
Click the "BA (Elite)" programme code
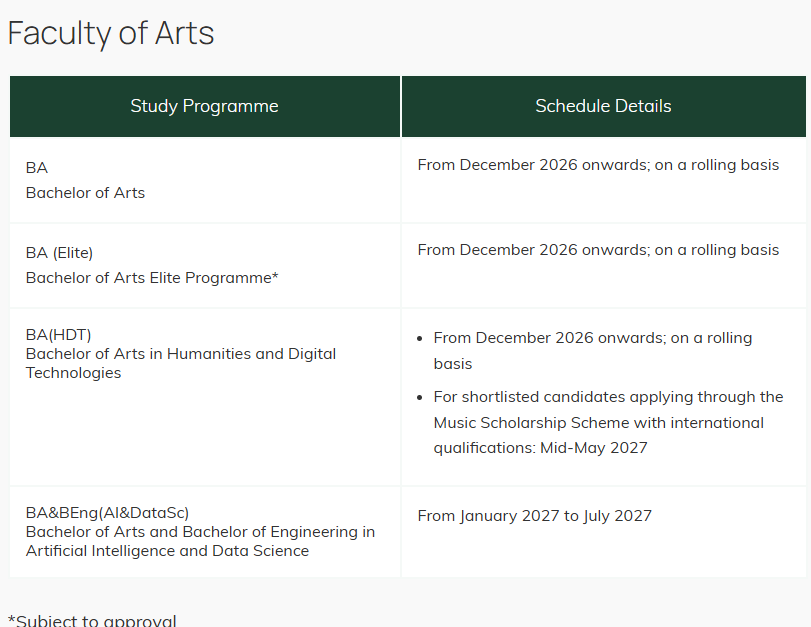pyautogui.click(x=59, y=252)
